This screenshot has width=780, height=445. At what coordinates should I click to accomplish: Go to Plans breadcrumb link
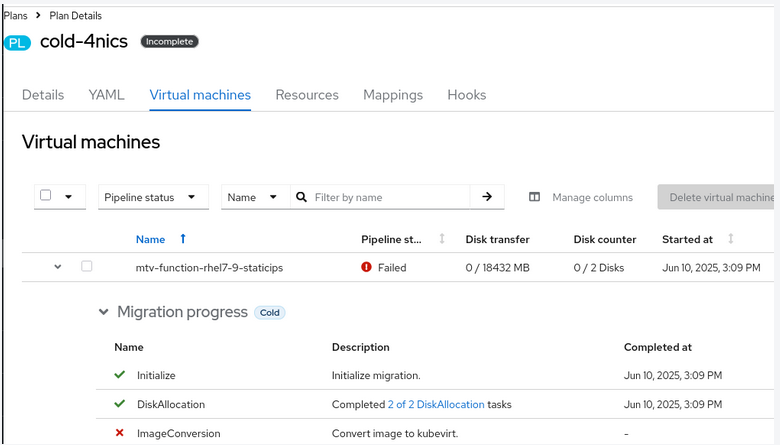tap(15, 16)
